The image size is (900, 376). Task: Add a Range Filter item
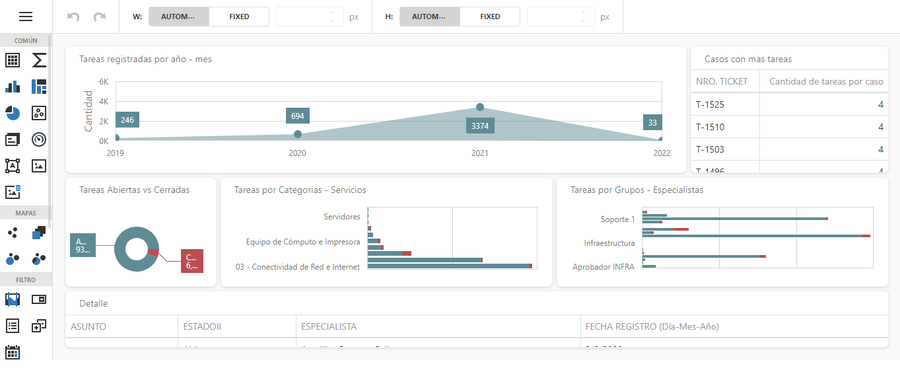click(13, 299)
